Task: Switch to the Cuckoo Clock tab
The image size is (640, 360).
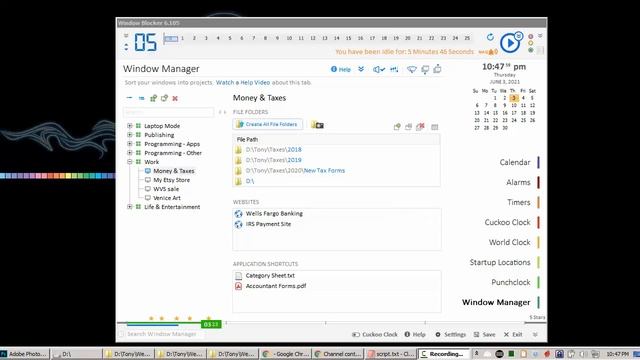Action: (507, 222)
